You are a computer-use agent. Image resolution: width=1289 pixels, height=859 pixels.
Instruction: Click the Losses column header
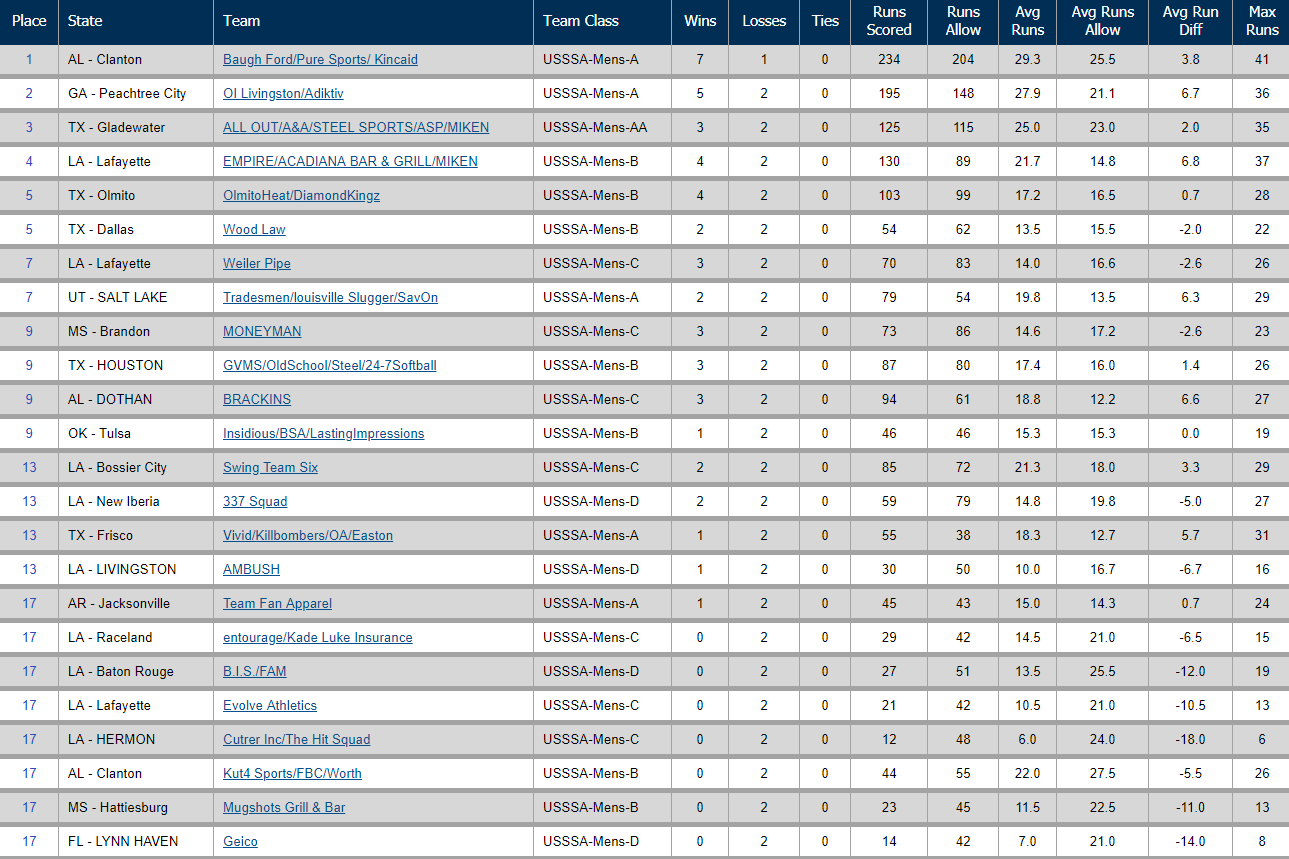pos(764,21)
